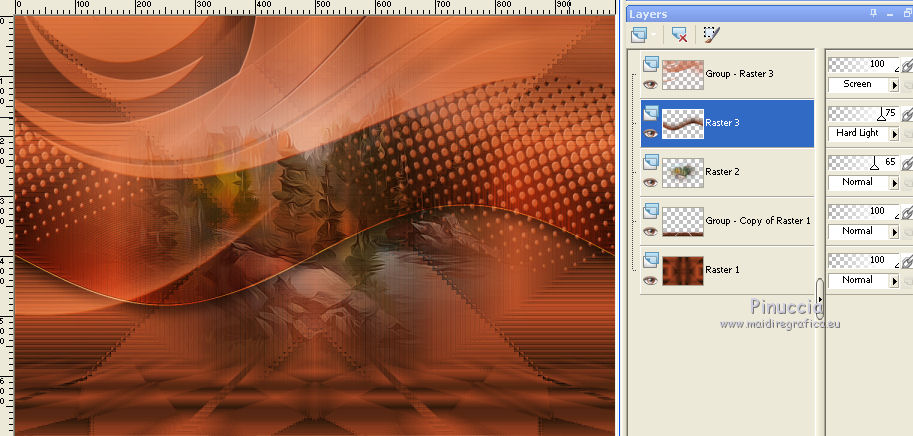Screen dimensions: 913x436
Task: Click opacity slider of Raster 2 at 65
Action: coord(864,162)
